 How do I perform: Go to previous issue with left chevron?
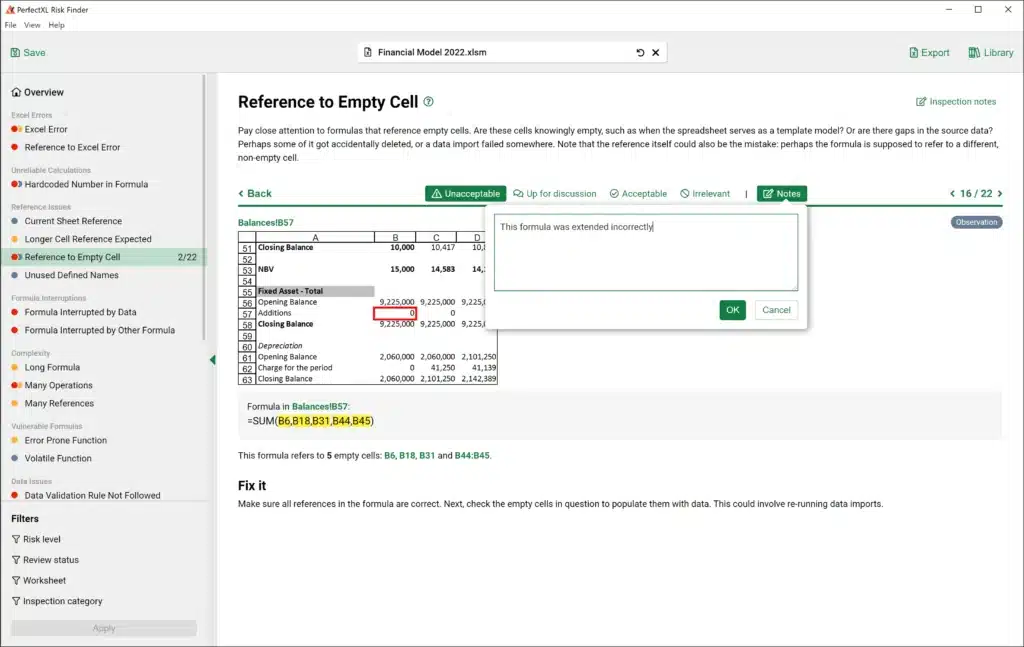point(952,194)
